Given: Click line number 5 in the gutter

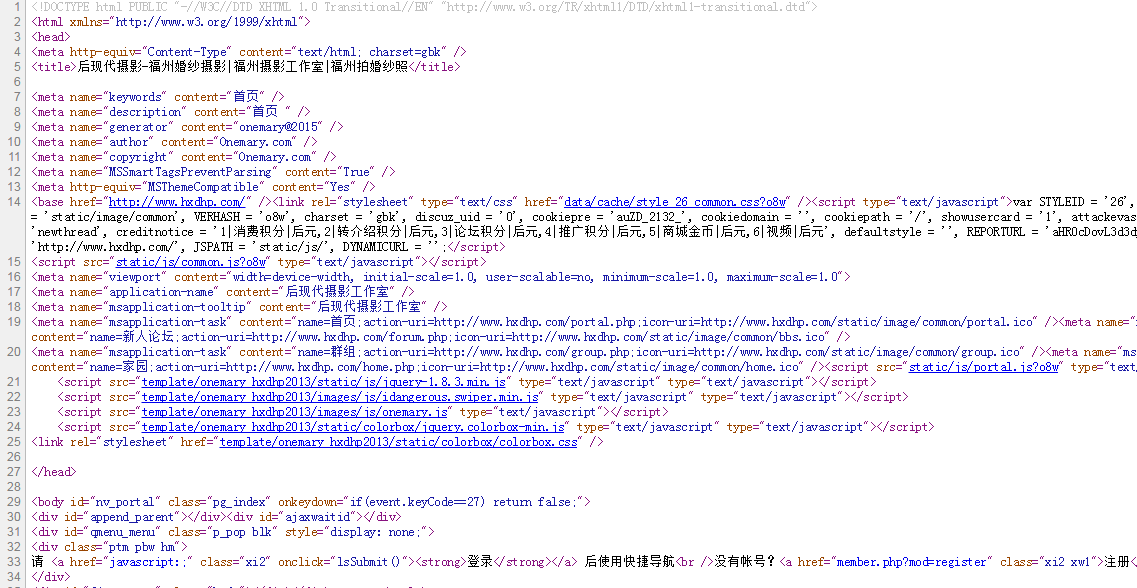Looking at the screenshot, I should coord(17,67).
